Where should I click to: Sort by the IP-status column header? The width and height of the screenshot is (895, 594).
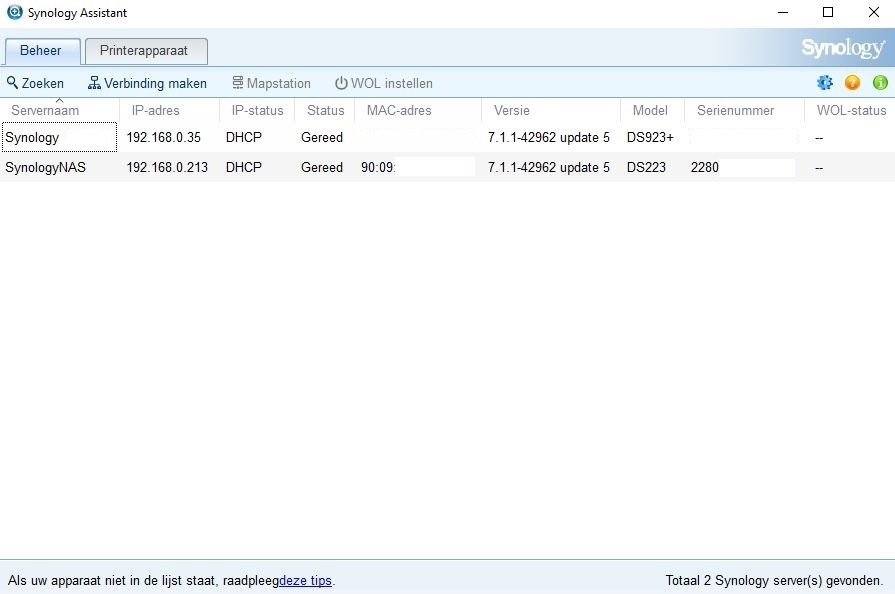click(x=257, y=110)
